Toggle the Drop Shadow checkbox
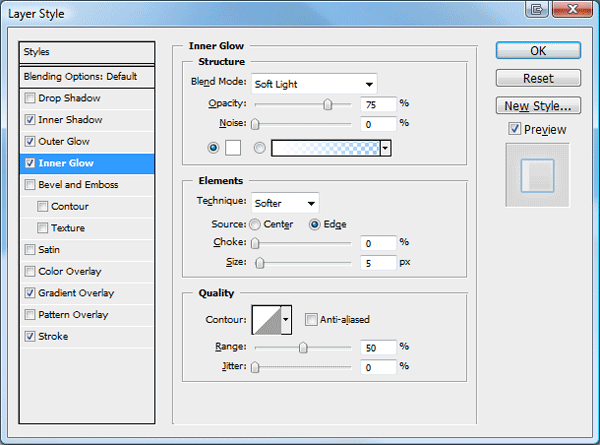The width and height of the screenshot is (600, 445). click(29, 98)
